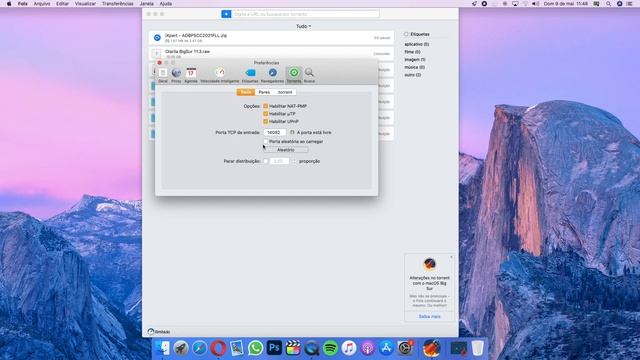Close the Preferências window

point(160,62)
